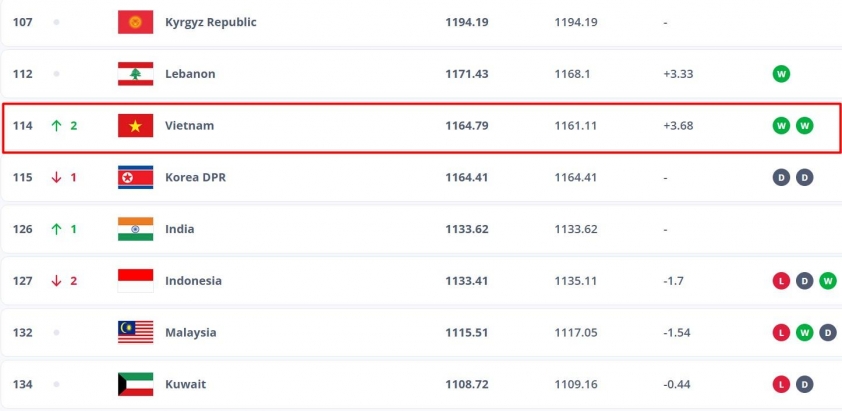Click Indonesia's red down arrow indicator

pyautogui.click(x=56, y=280)
